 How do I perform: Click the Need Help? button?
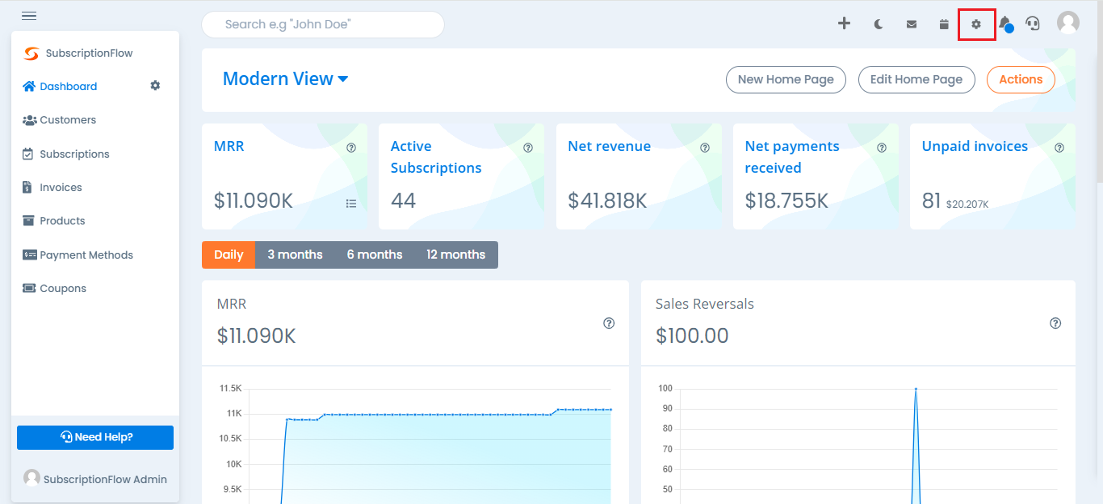[x=95, y=437]
